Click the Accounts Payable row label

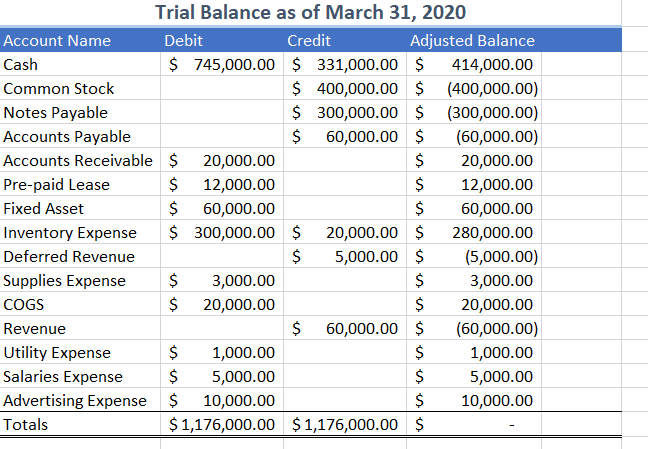coord(80,136)
